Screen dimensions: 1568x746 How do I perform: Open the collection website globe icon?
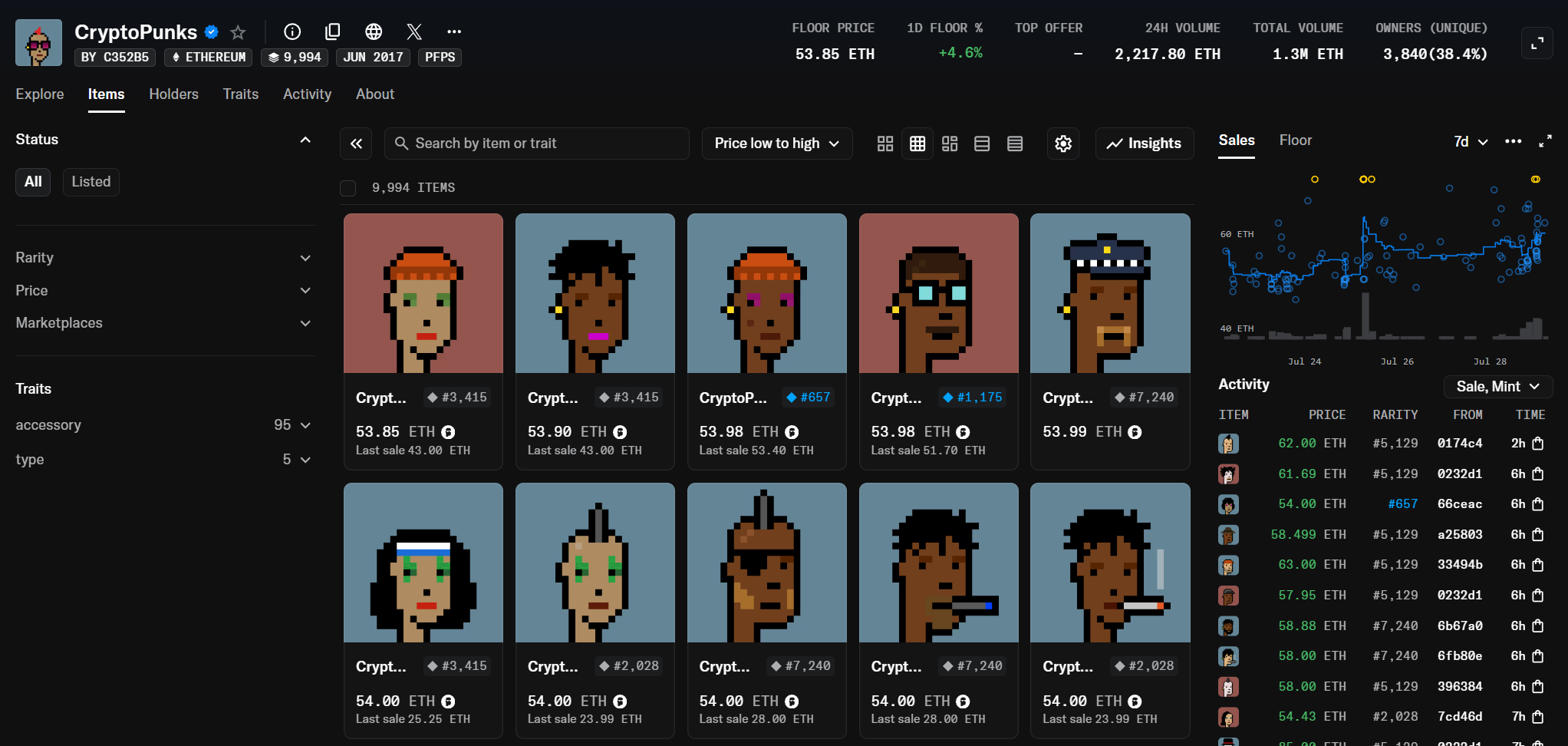click(x=374, y=31)
